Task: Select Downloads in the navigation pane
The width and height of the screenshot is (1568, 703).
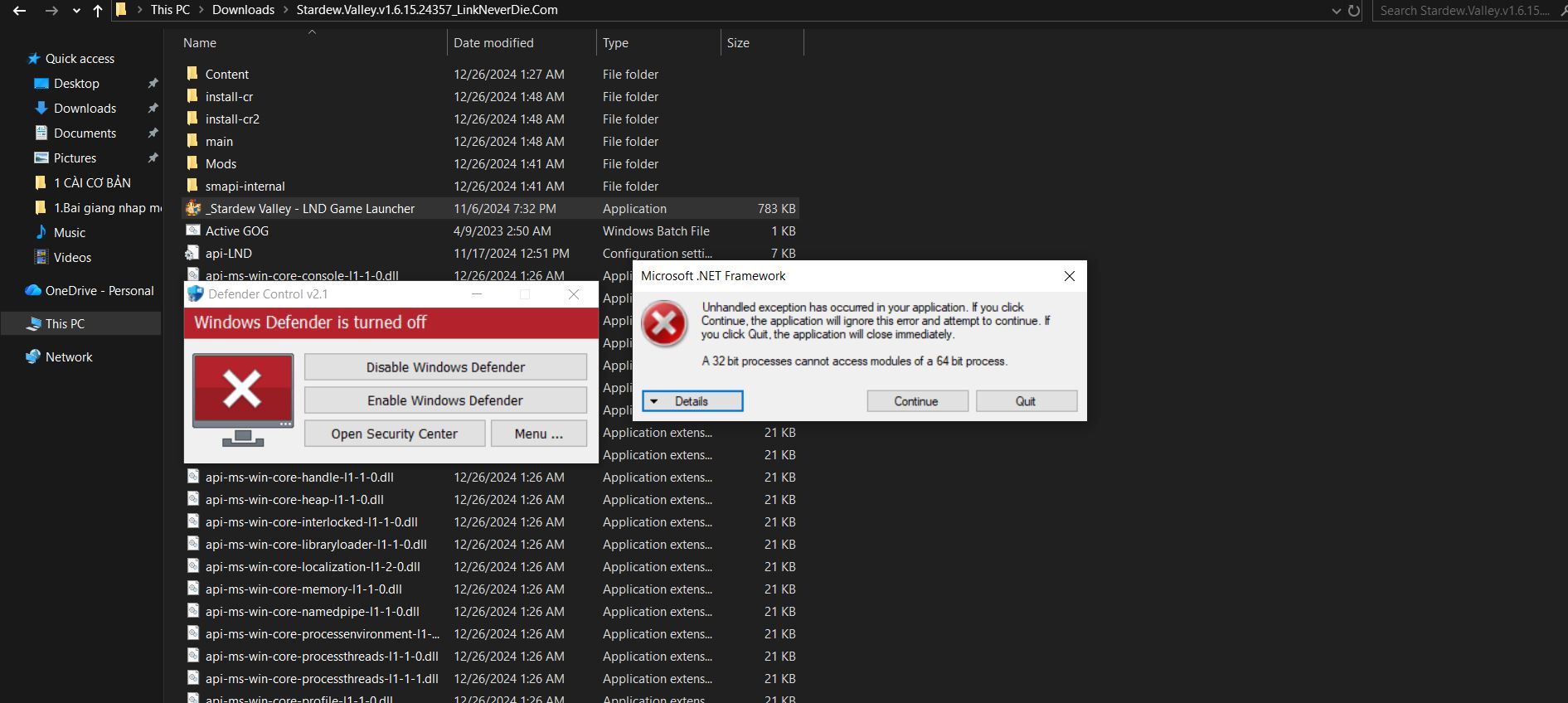Action: tap(85, 109)
